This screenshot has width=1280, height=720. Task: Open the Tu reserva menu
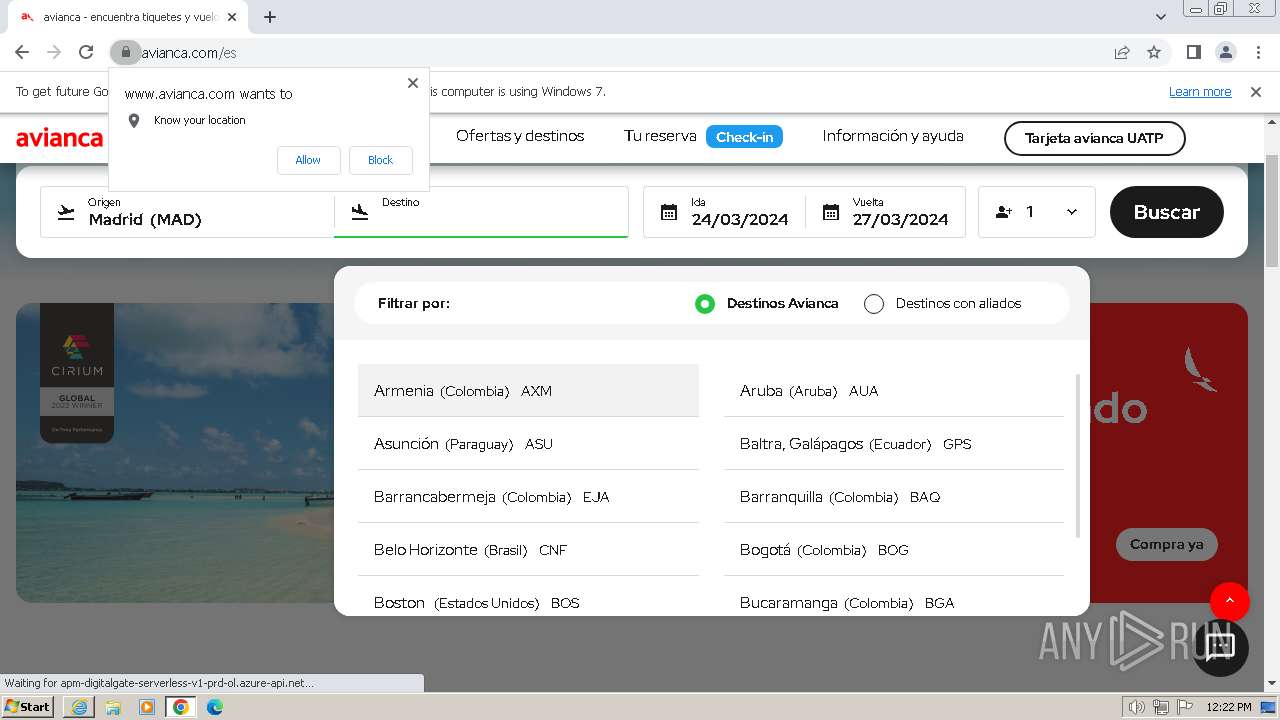tap(660, 136)
